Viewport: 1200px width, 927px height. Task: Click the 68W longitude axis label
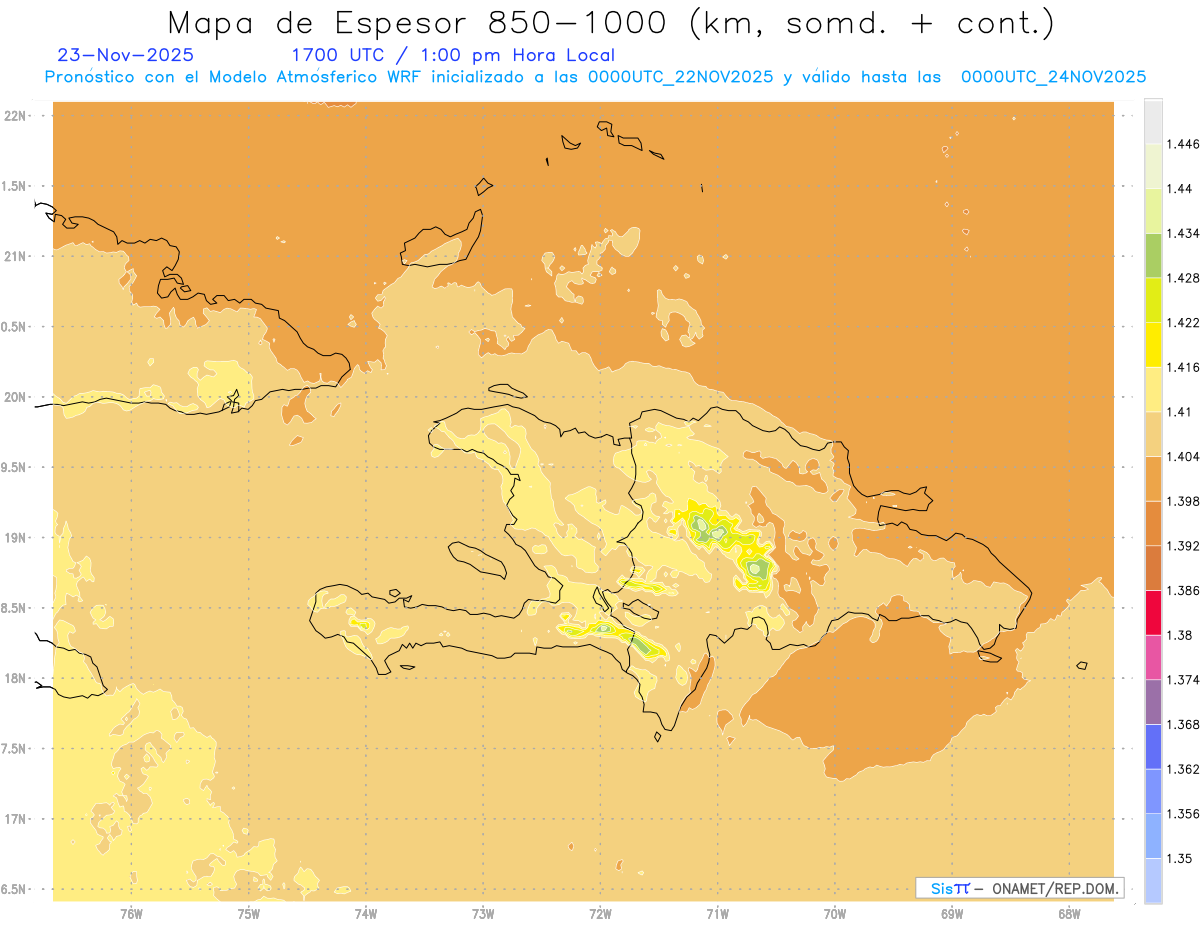tap(1069, 913)
